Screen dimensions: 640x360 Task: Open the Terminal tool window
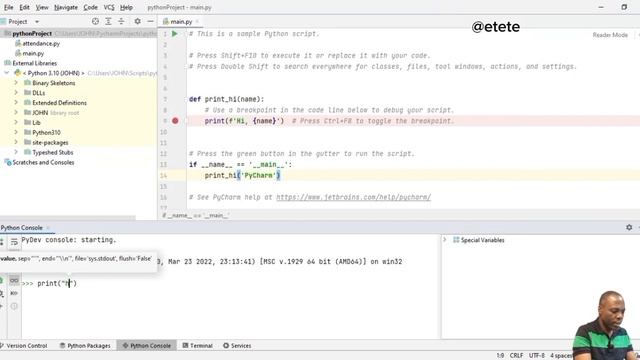(198, 346)
